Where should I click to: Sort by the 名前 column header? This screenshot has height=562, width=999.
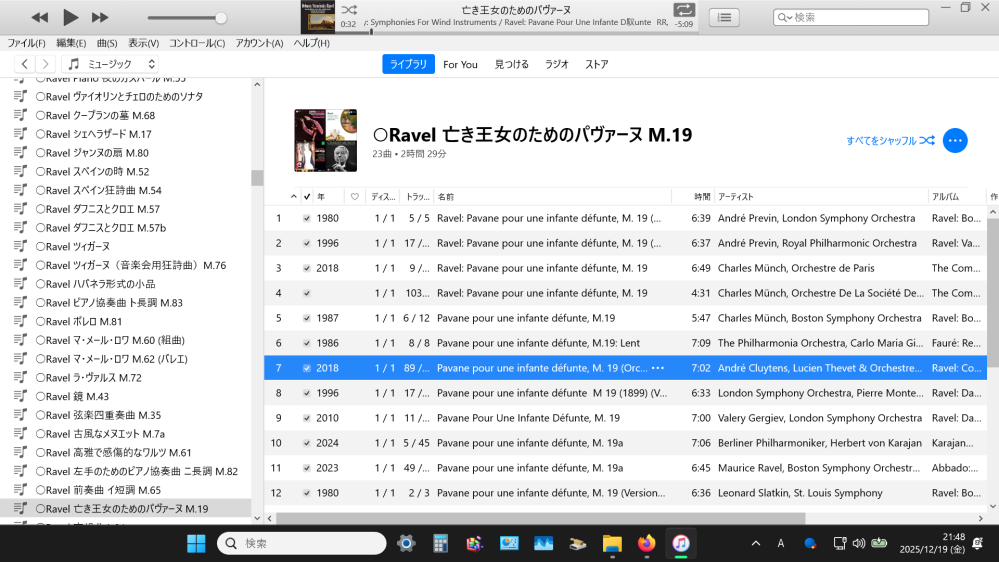pos(552,197)
